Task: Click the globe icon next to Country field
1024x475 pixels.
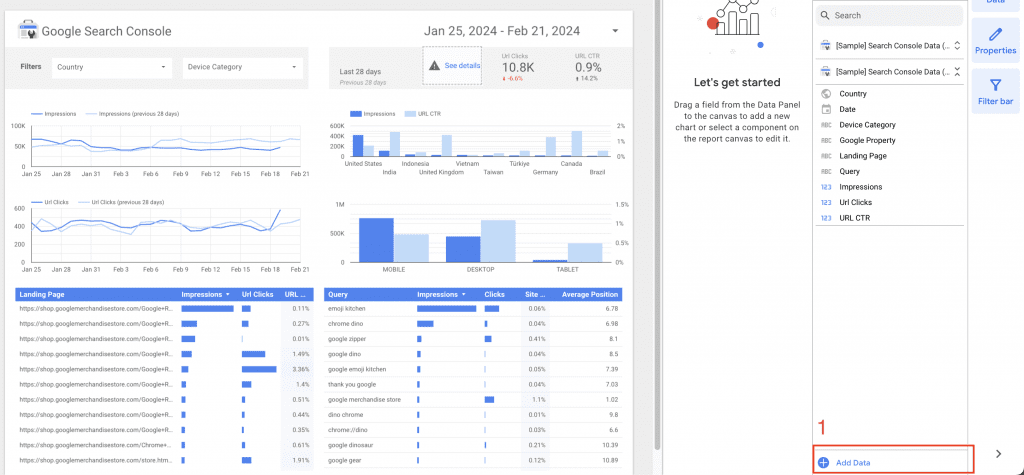Action: click(x=826, y=94)
